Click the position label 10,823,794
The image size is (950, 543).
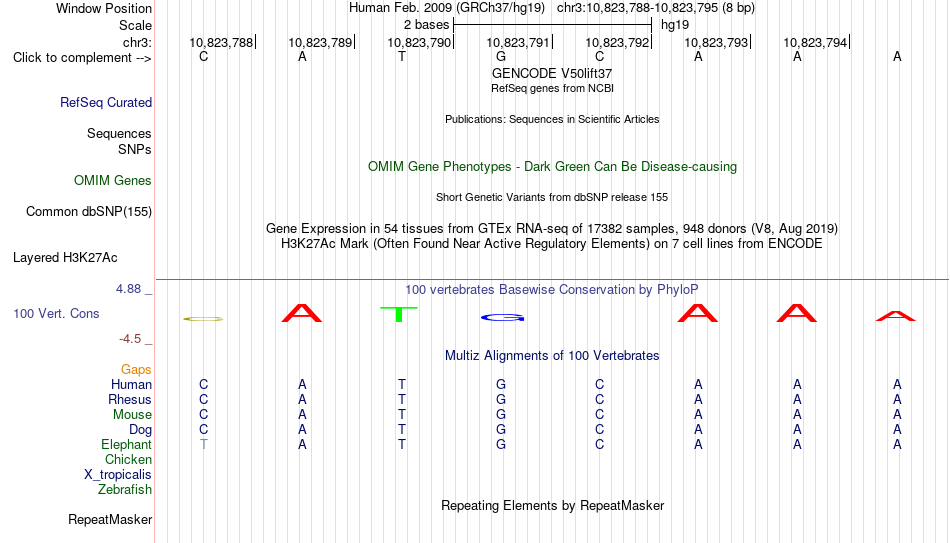pyautogui.click(x=815, y=42)
